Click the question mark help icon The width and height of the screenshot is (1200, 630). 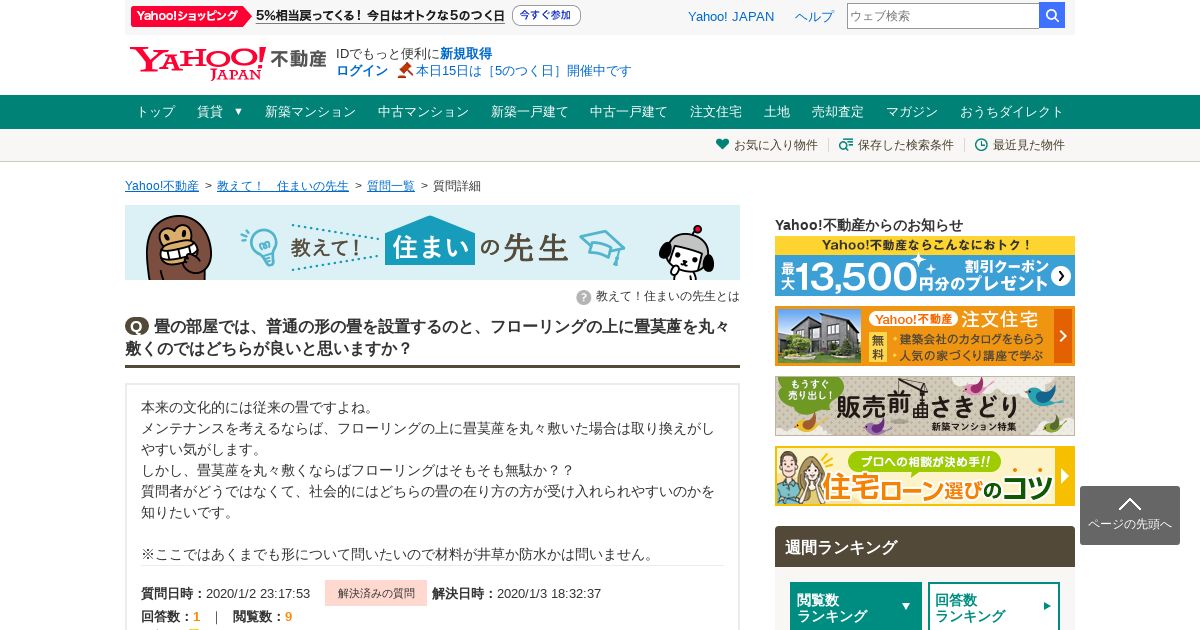pos(584,297)
